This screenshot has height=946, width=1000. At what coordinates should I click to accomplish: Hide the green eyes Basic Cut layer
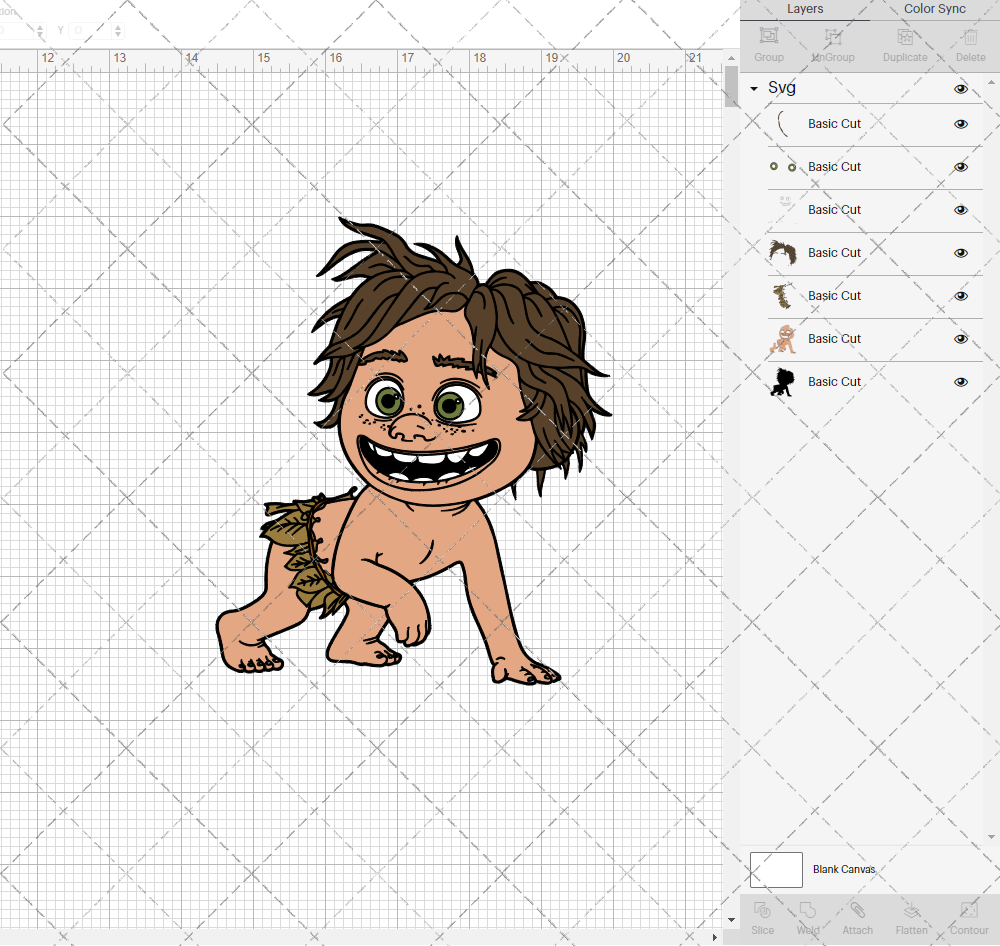[x=960, y=167]
